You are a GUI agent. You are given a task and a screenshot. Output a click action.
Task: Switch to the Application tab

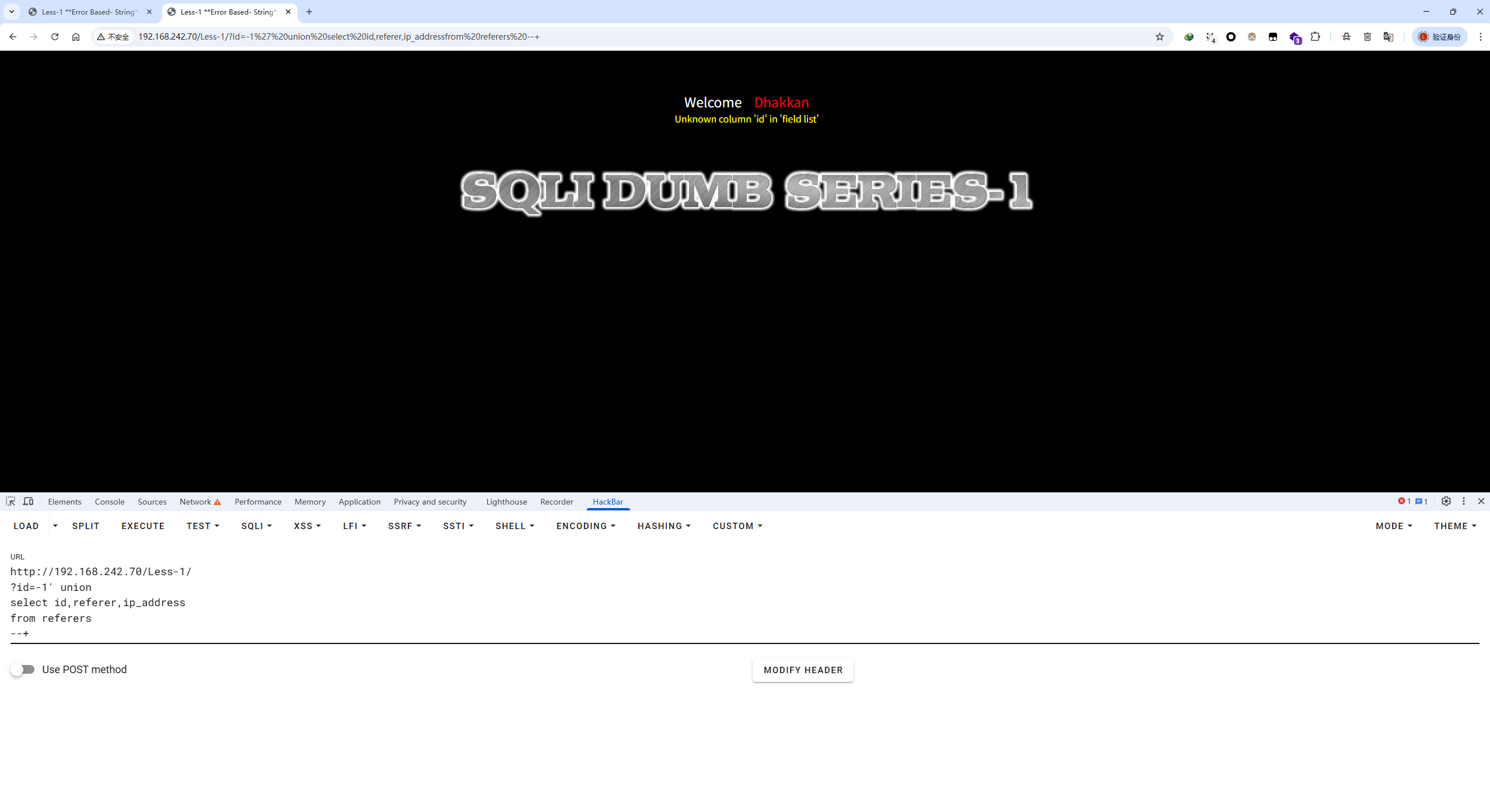pyautogui.click(x=359, y=501)
